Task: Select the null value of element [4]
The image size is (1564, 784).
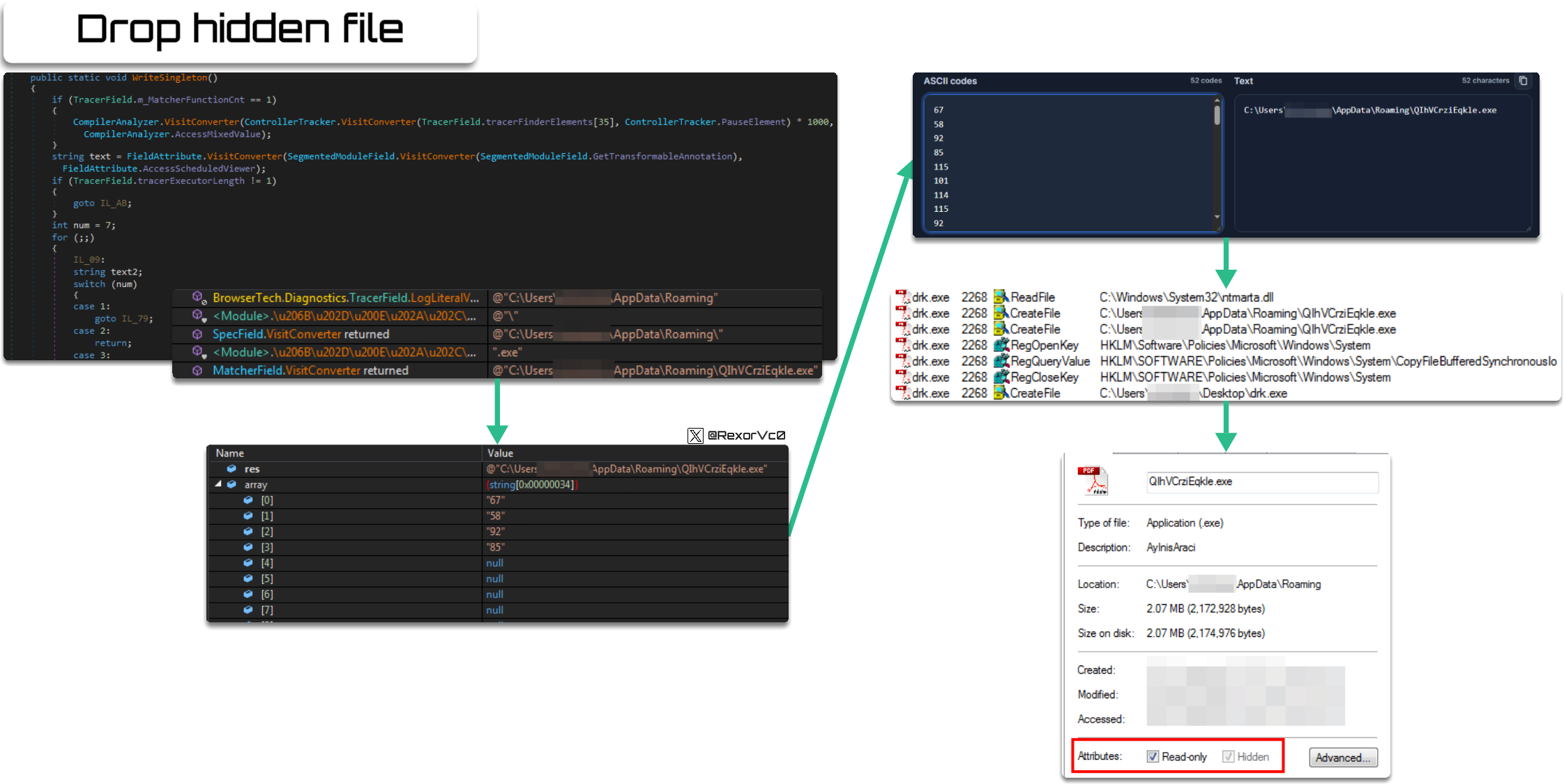Action: click(x=494, y=563)
